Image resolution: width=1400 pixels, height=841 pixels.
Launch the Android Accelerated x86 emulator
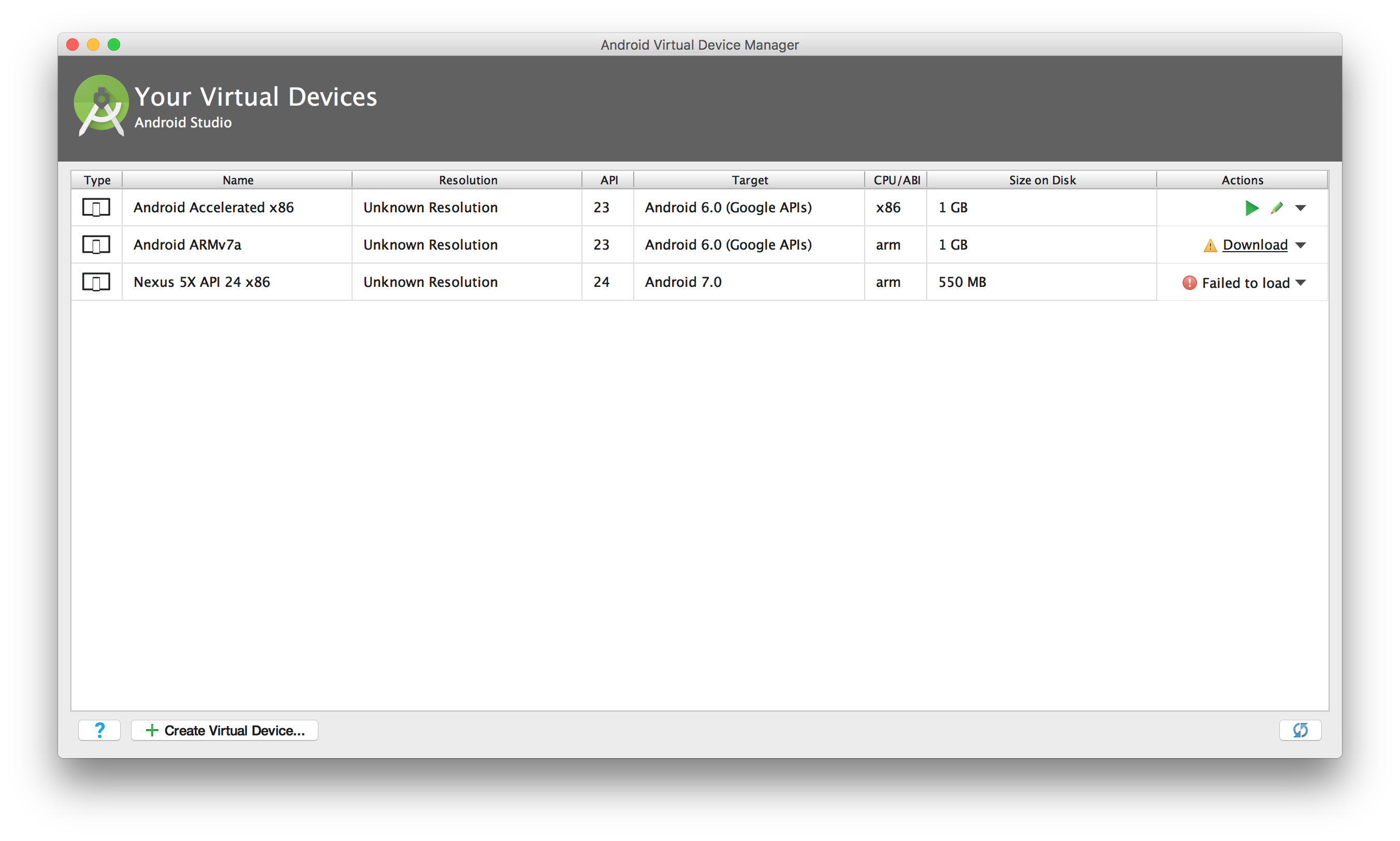pos(1251,208)
